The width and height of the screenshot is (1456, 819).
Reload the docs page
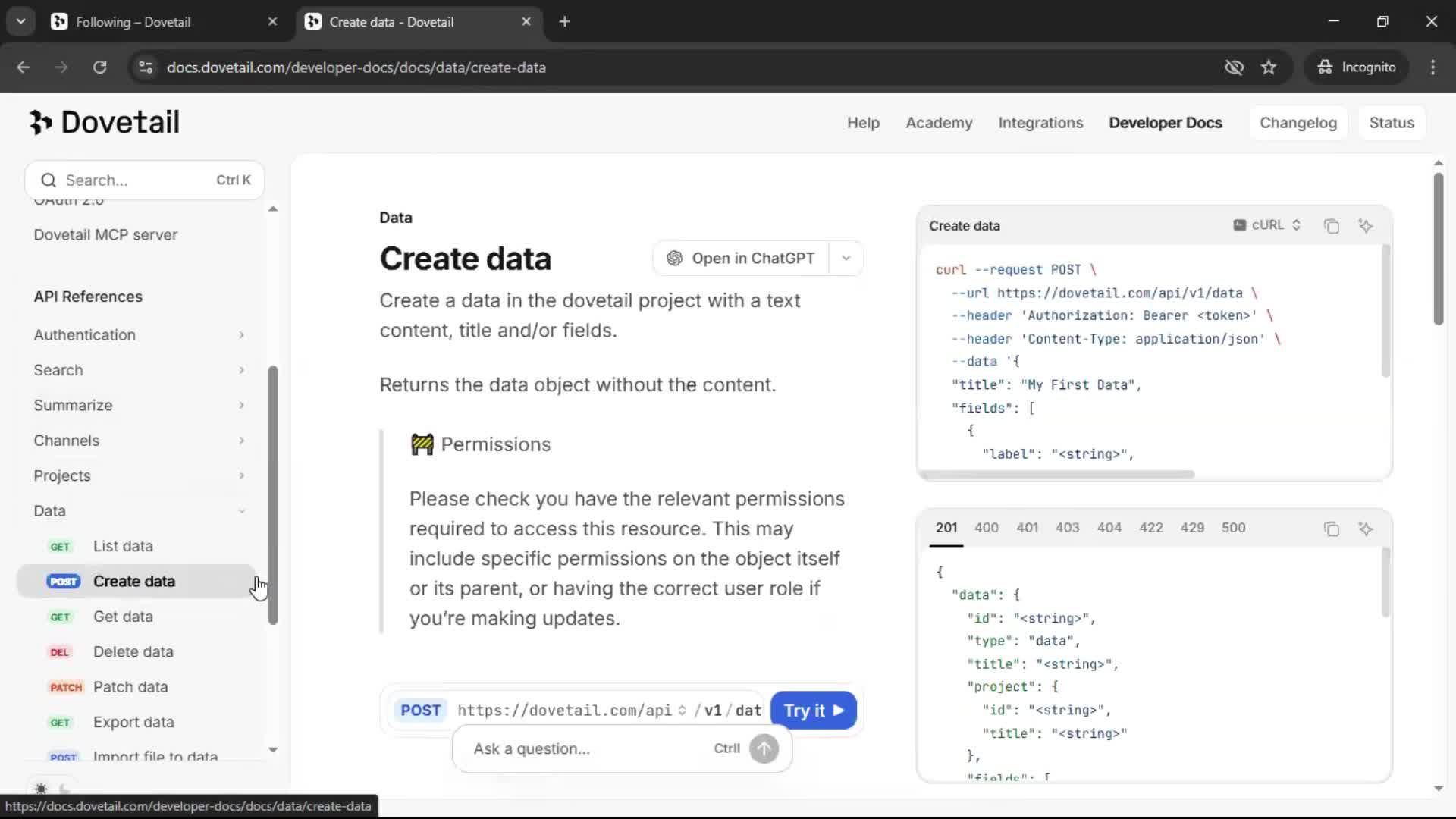[100, 67]
